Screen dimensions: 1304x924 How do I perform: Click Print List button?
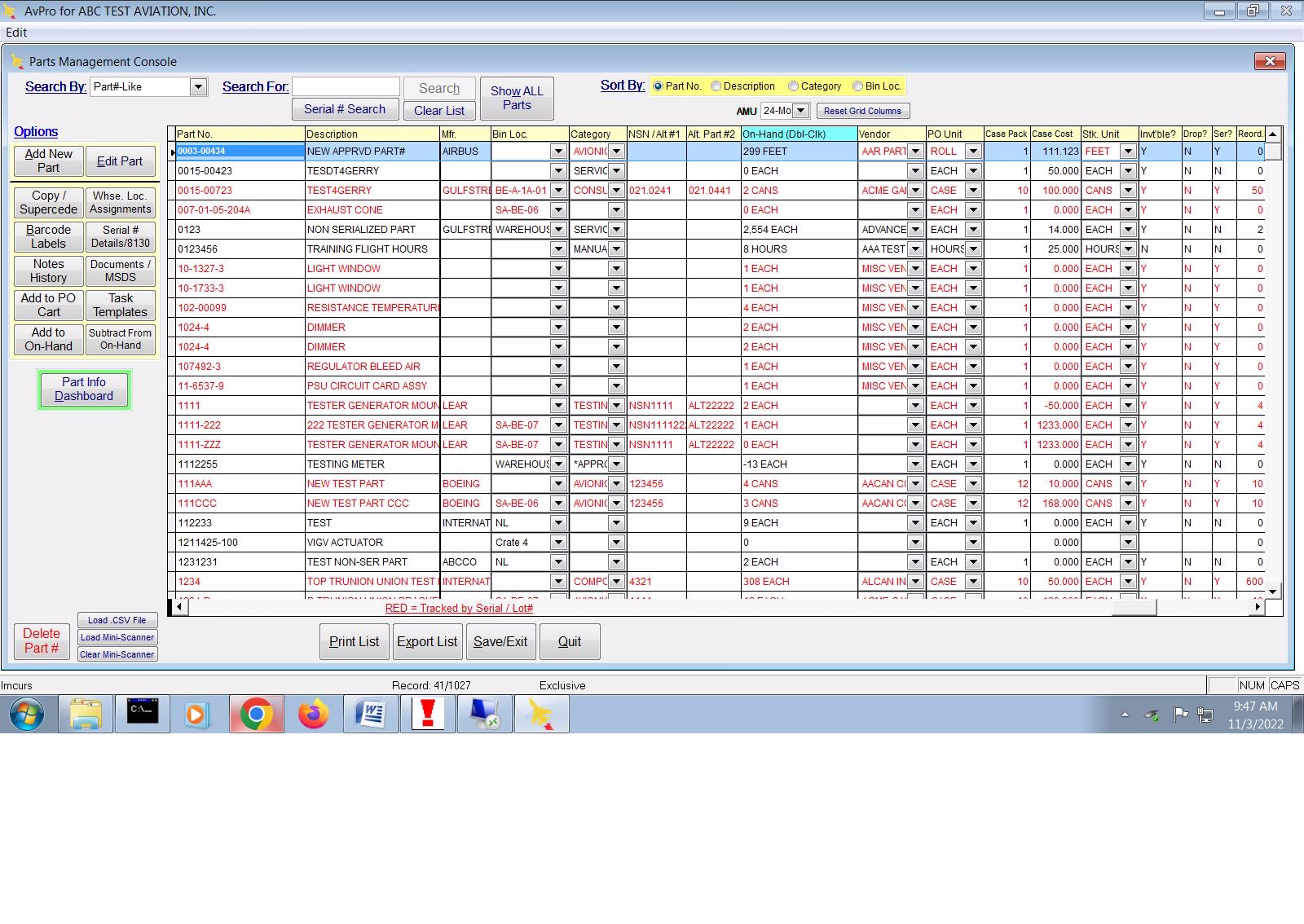point(354,642)
